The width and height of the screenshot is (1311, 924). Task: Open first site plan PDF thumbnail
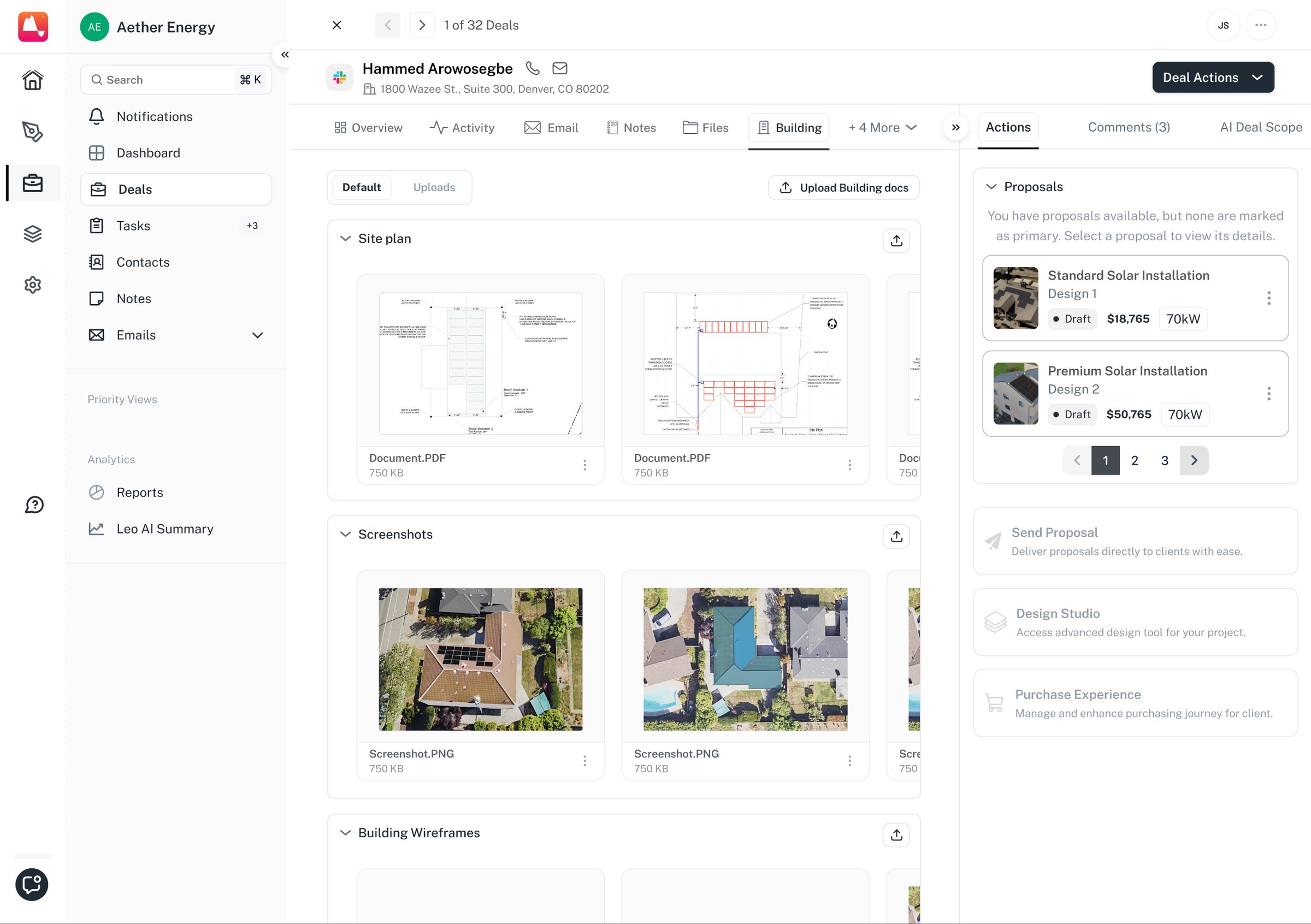pyautogui.click(x=481, y=364)
